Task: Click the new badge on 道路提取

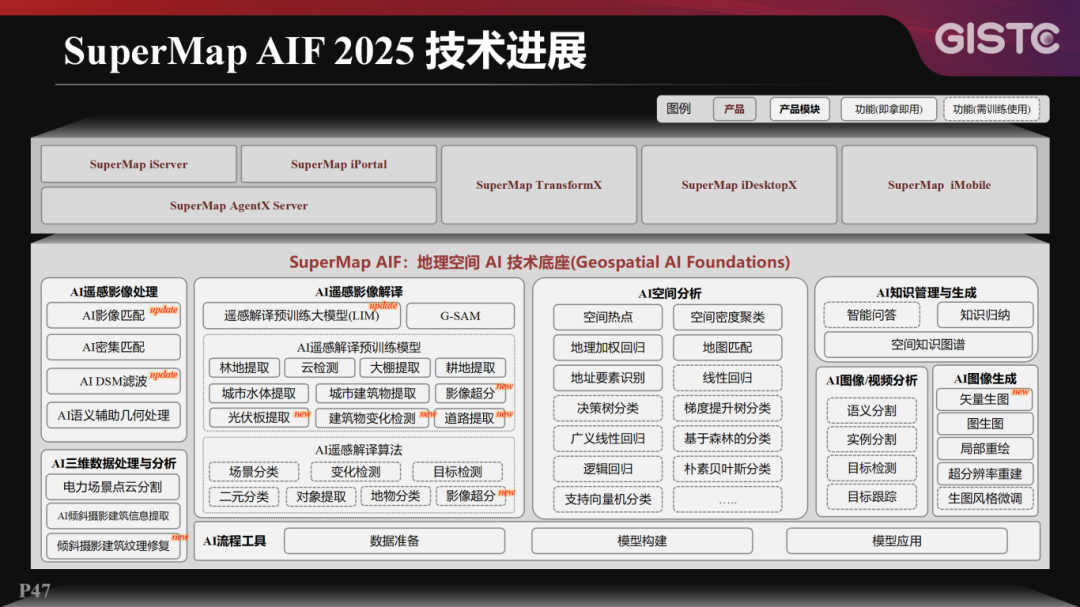Action: (x=503, y=412)
